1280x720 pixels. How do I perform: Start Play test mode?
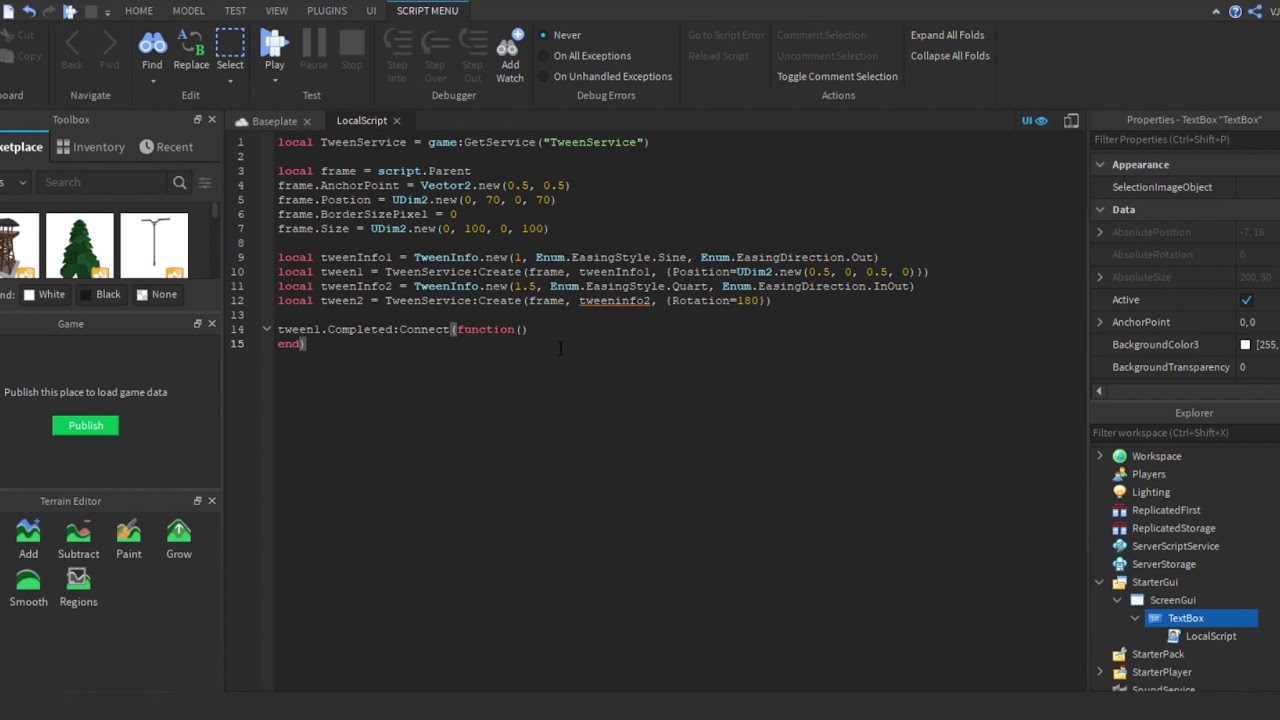click(x=274, y=51)
